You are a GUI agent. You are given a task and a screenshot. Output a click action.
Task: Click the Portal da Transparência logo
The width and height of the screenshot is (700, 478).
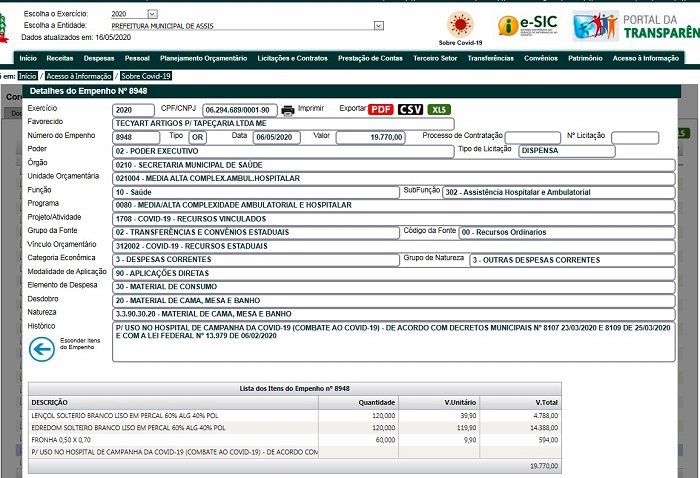click(x=636, y=26)
